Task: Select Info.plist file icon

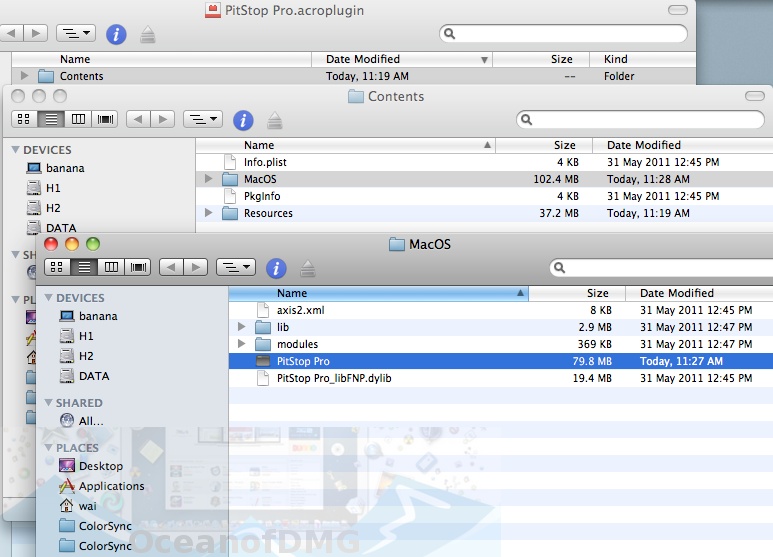Action: pos(230,162)
